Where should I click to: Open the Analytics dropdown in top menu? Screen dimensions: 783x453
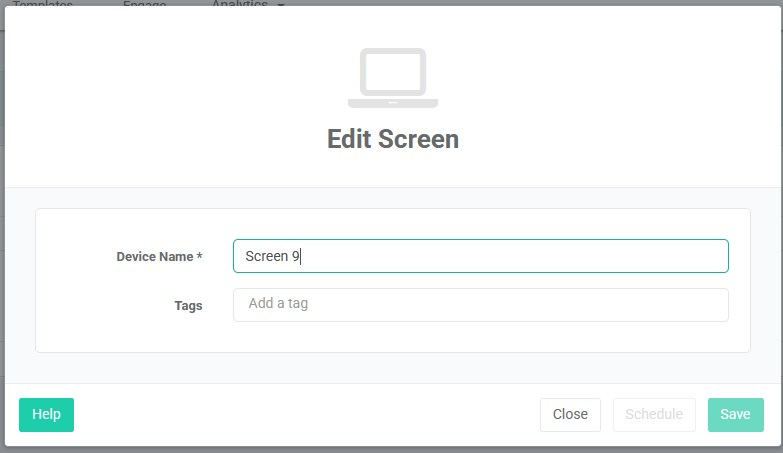pyautogui.click(x=248, y=4)
